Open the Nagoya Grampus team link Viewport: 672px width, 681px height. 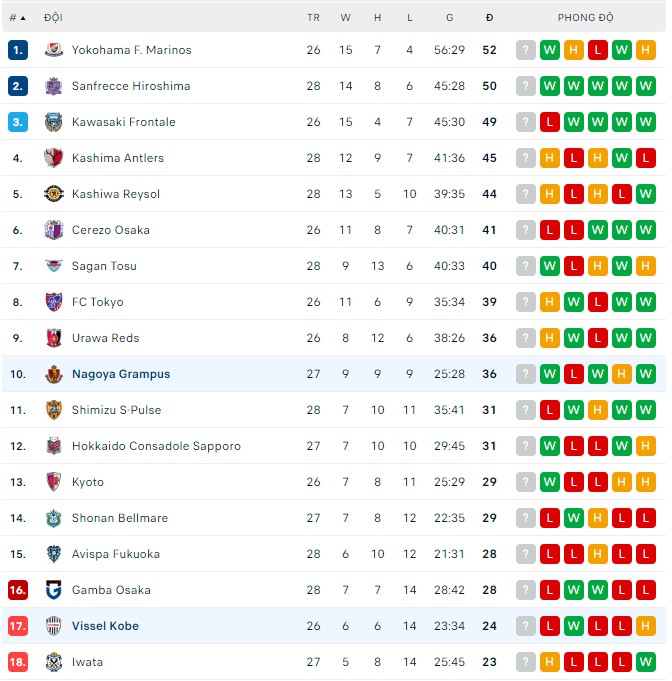(x=121, y=374)
